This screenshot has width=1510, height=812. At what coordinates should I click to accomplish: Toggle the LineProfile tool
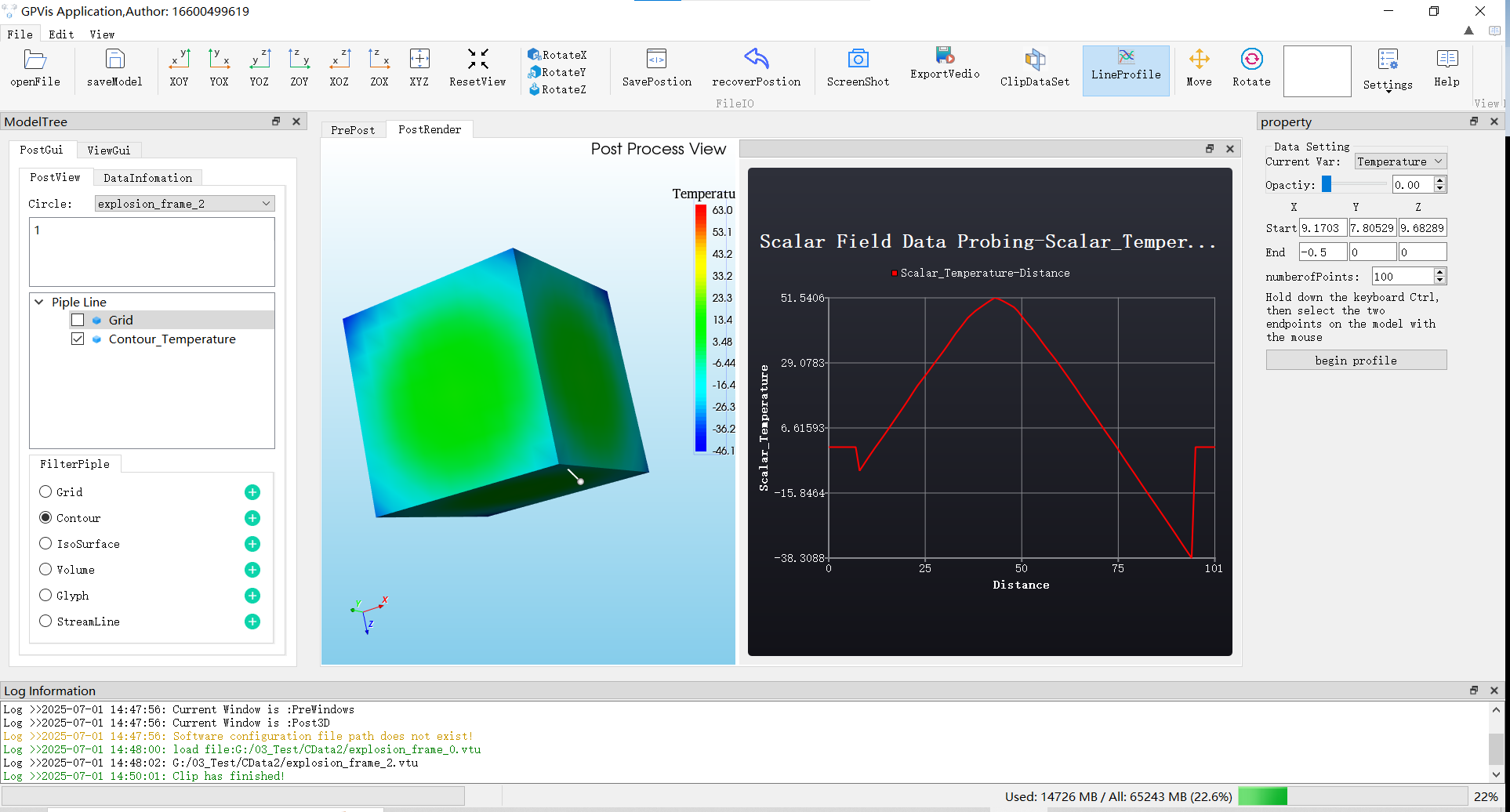tap(1126, 71)
